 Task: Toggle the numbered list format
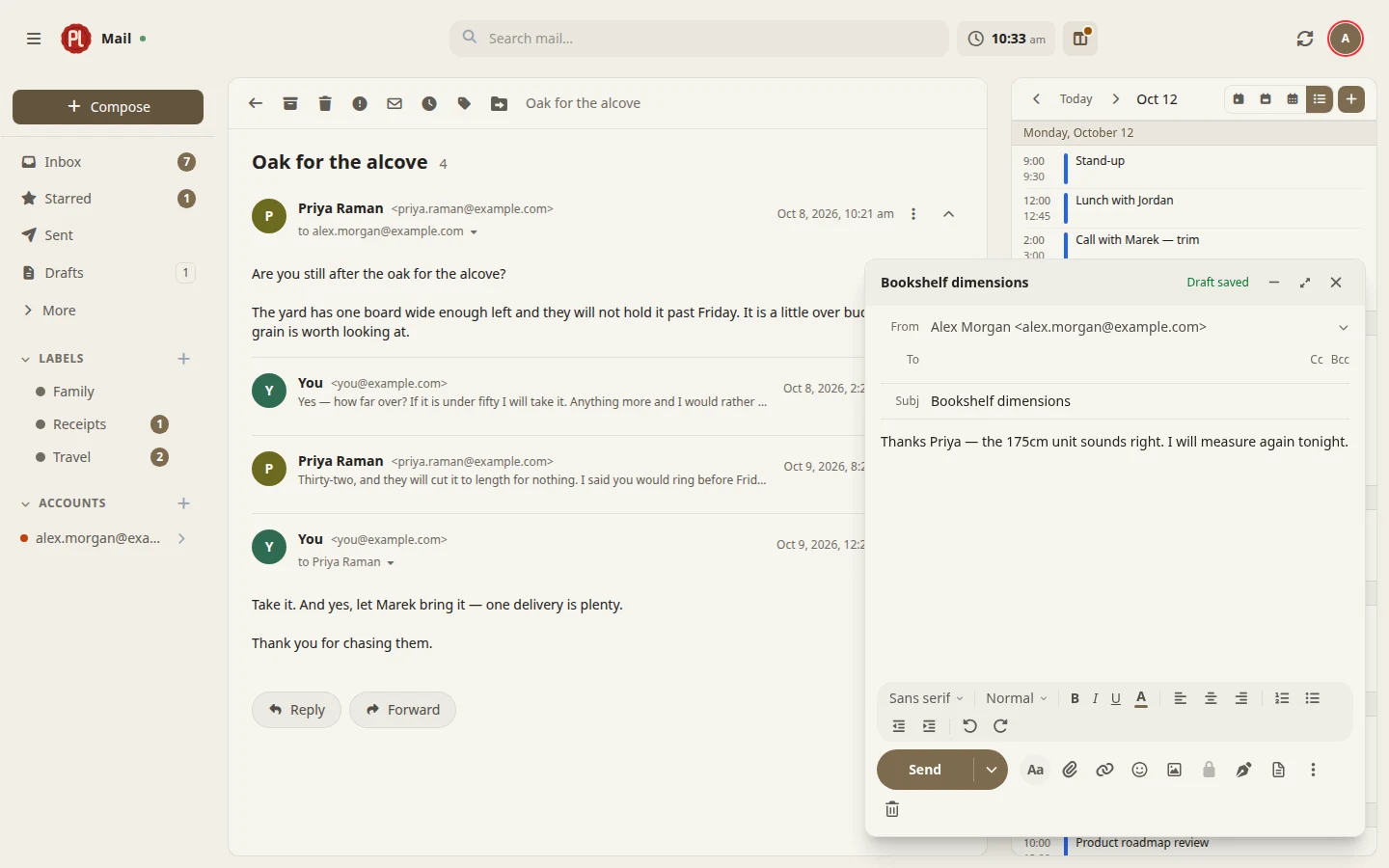(1282, 698)
